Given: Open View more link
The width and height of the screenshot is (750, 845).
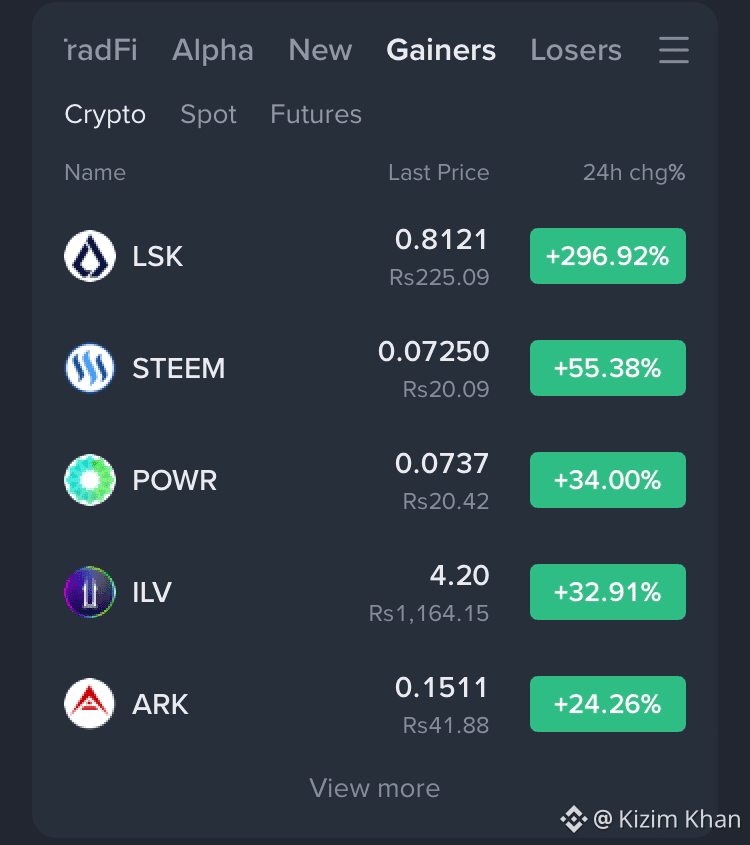Looking at the screenshot, I should tap(374, 788).
